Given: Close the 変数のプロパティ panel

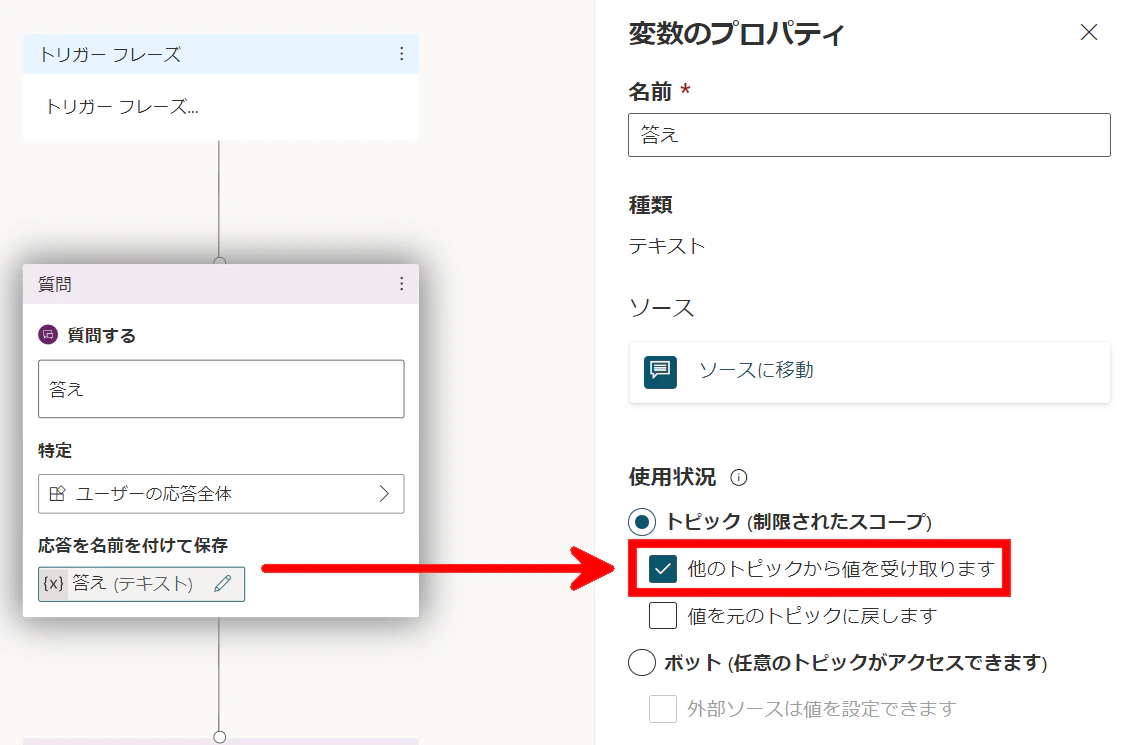Looking at the screenshot, I should coord(1088,32).
